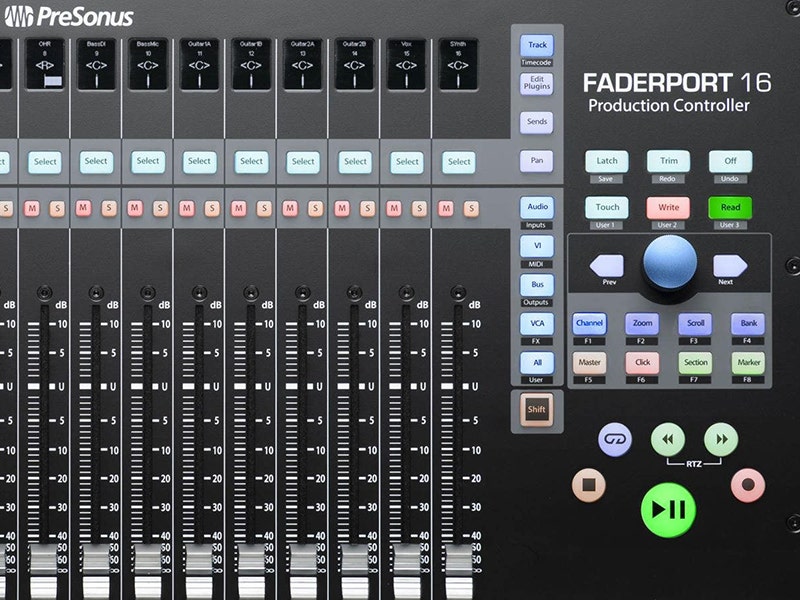Toggle the Loop button

point(615,439)
